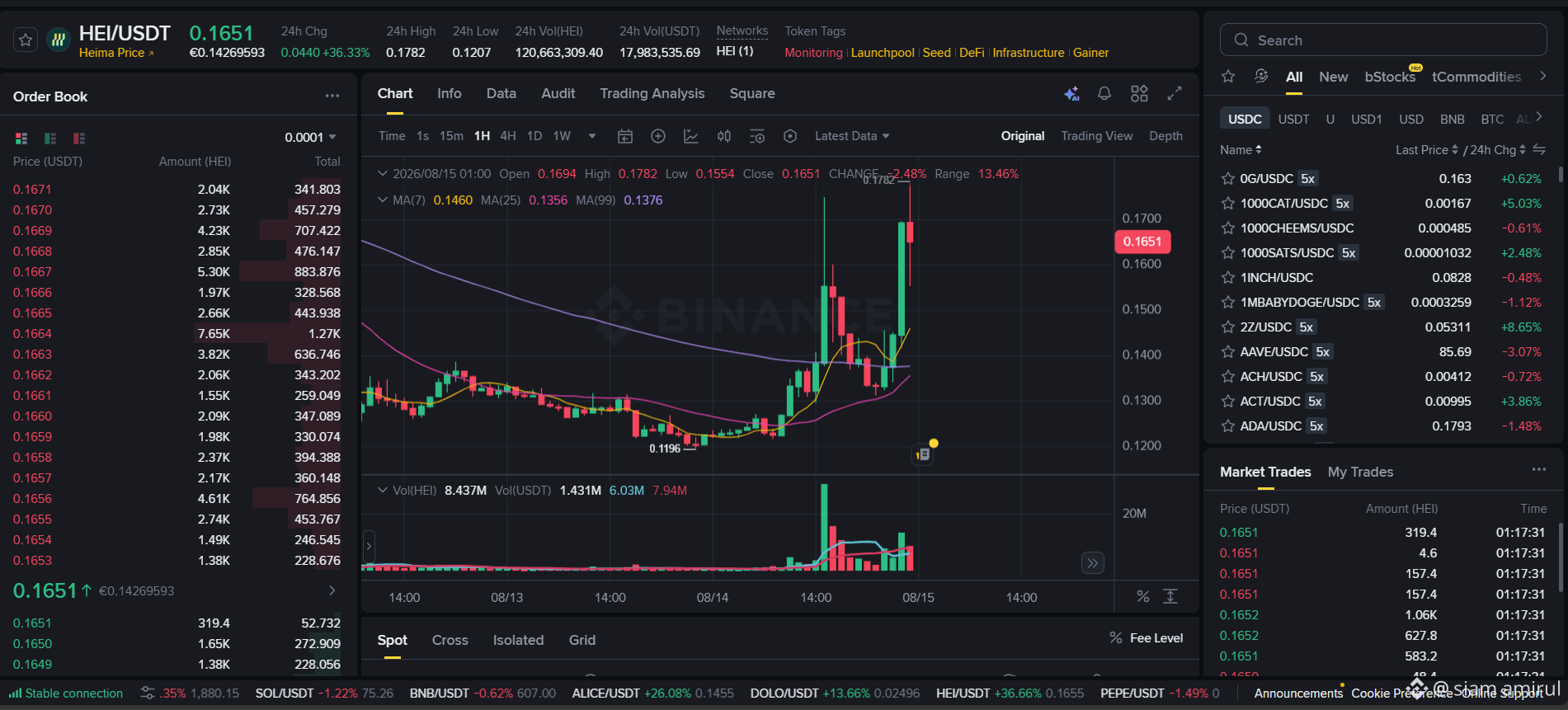1568x710 pixels.
Task: Jump to latest candle double-chevron button
Action: [1093, 563]
